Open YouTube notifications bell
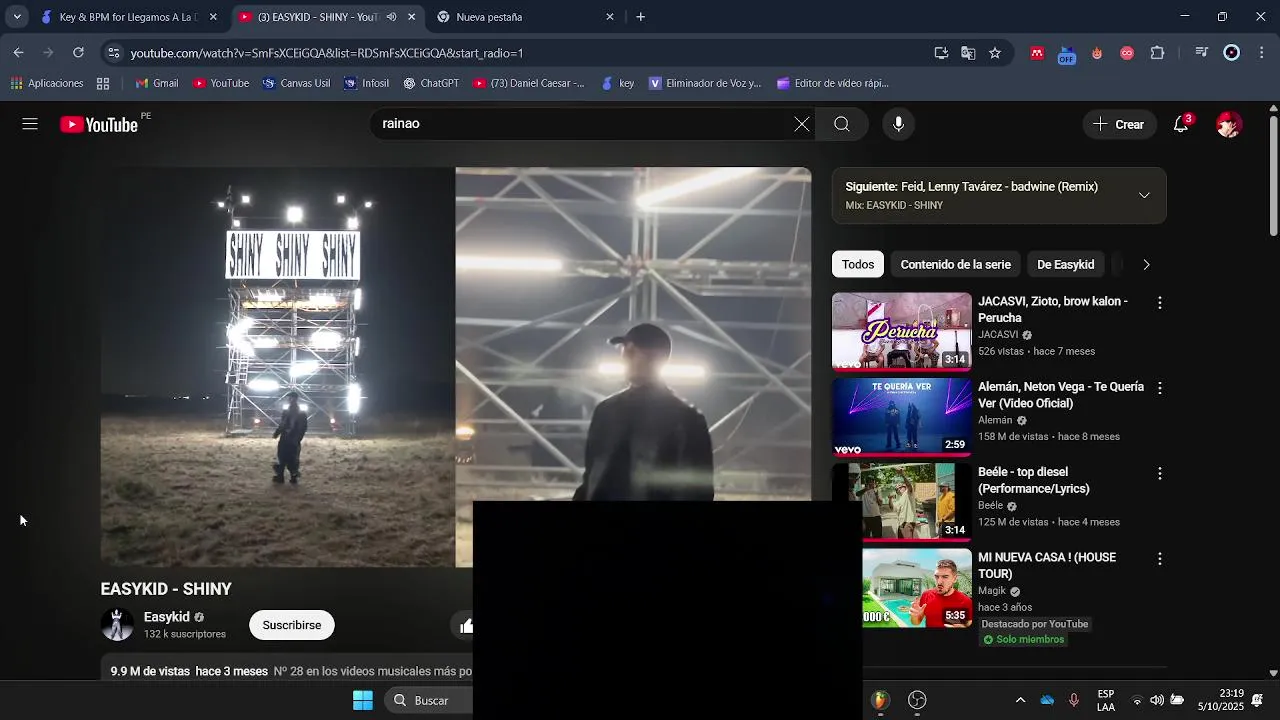The width and height of the screenshot is (1280, 720). [x=1181, y=124]
